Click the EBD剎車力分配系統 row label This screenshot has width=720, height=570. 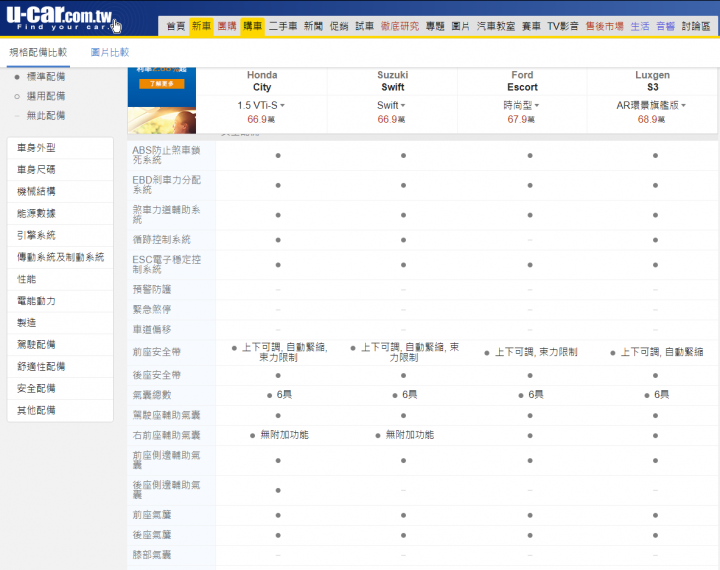(166, 185)
